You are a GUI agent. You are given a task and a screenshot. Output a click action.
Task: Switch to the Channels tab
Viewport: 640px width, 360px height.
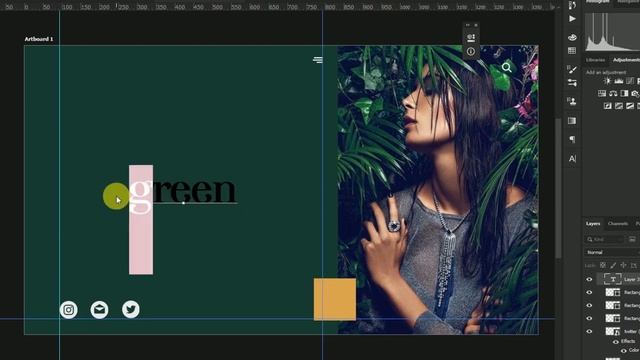point(618,224)
